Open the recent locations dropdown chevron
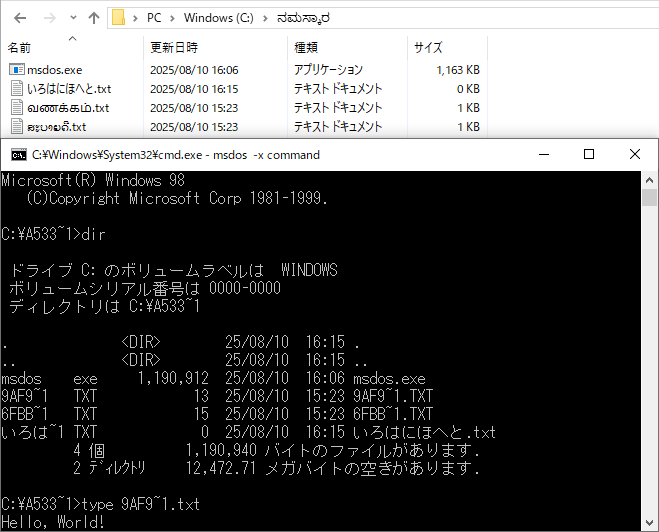Viewport: 659px width, 532px height. pos(73,18)
